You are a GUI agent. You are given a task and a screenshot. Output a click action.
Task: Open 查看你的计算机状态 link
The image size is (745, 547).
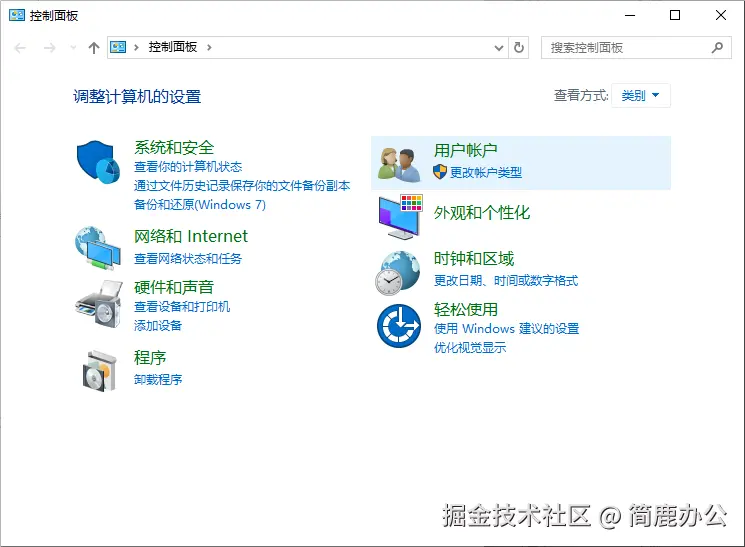[x=188, y=167]
